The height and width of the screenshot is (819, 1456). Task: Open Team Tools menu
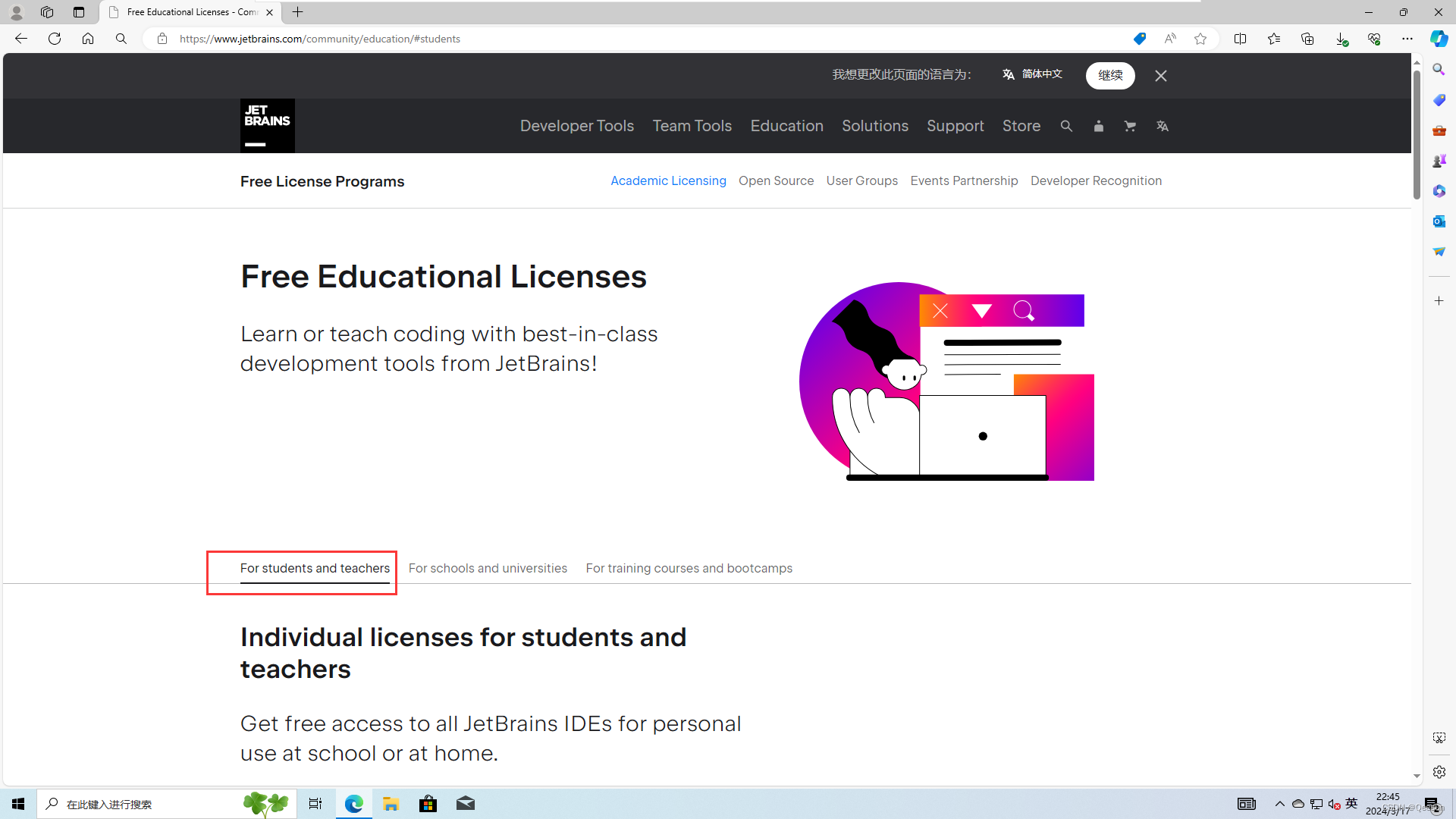(692, 126)
